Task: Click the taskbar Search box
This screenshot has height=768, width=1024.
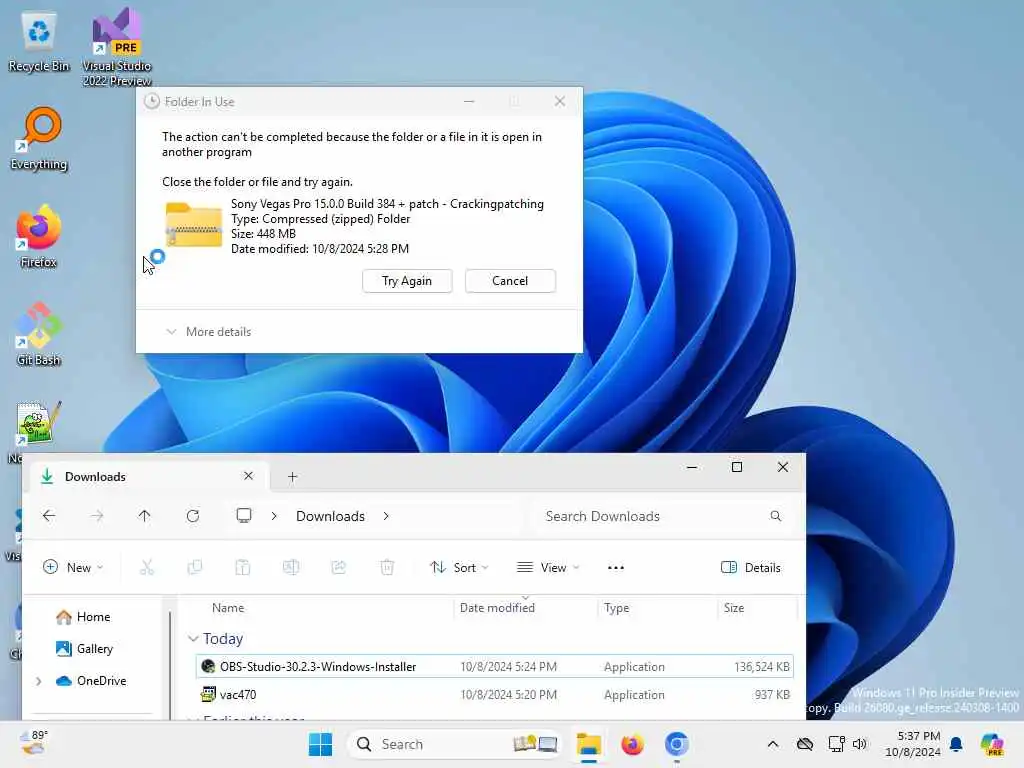Action: [455, 744]
